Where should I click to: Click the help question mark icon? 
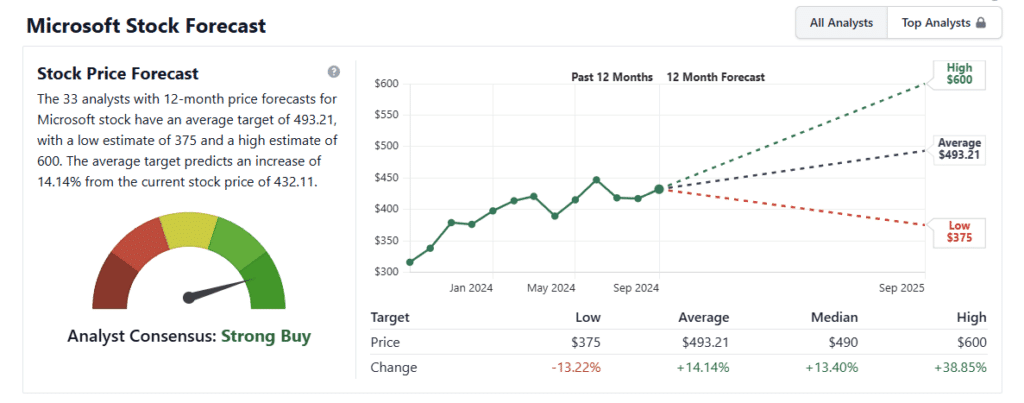pyautogui.click(x=334, y=72)
